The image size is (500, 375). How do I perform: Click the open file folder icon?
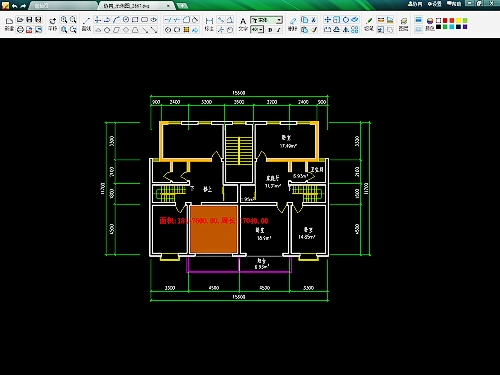coord(20,20)
